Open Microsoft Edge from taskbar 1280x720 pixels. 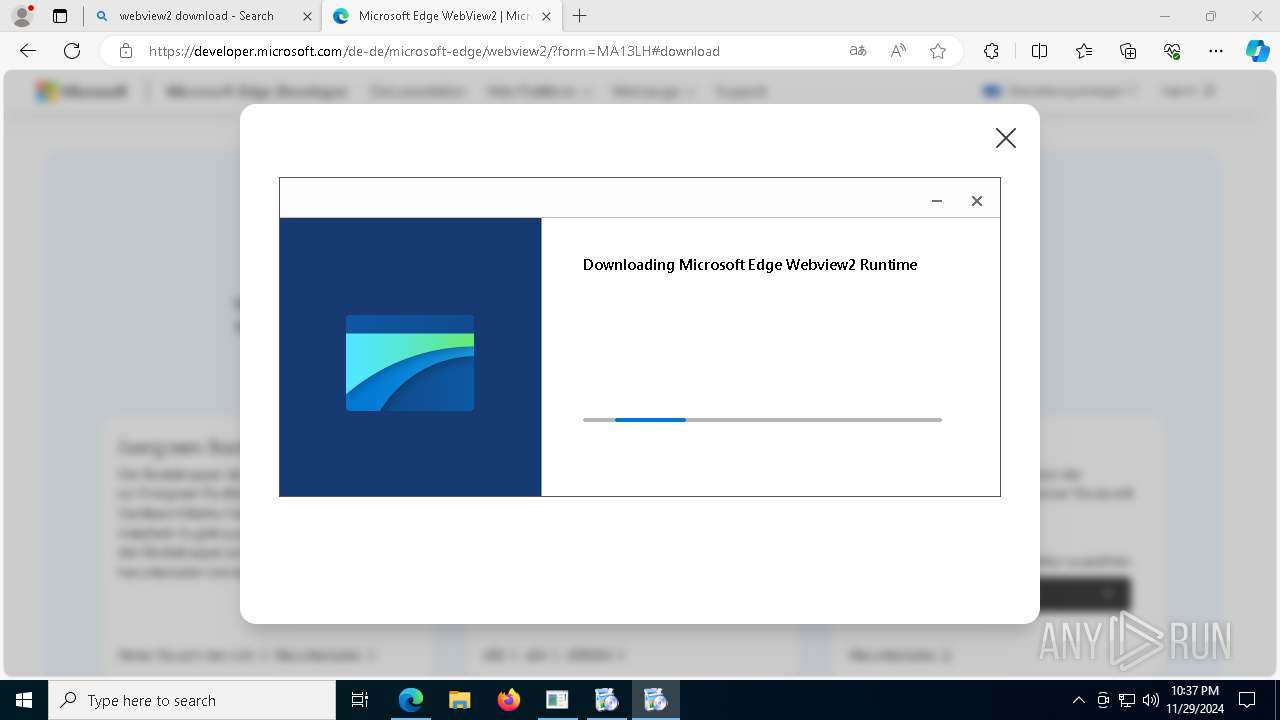pyautogui.click(x=411, y=700)
